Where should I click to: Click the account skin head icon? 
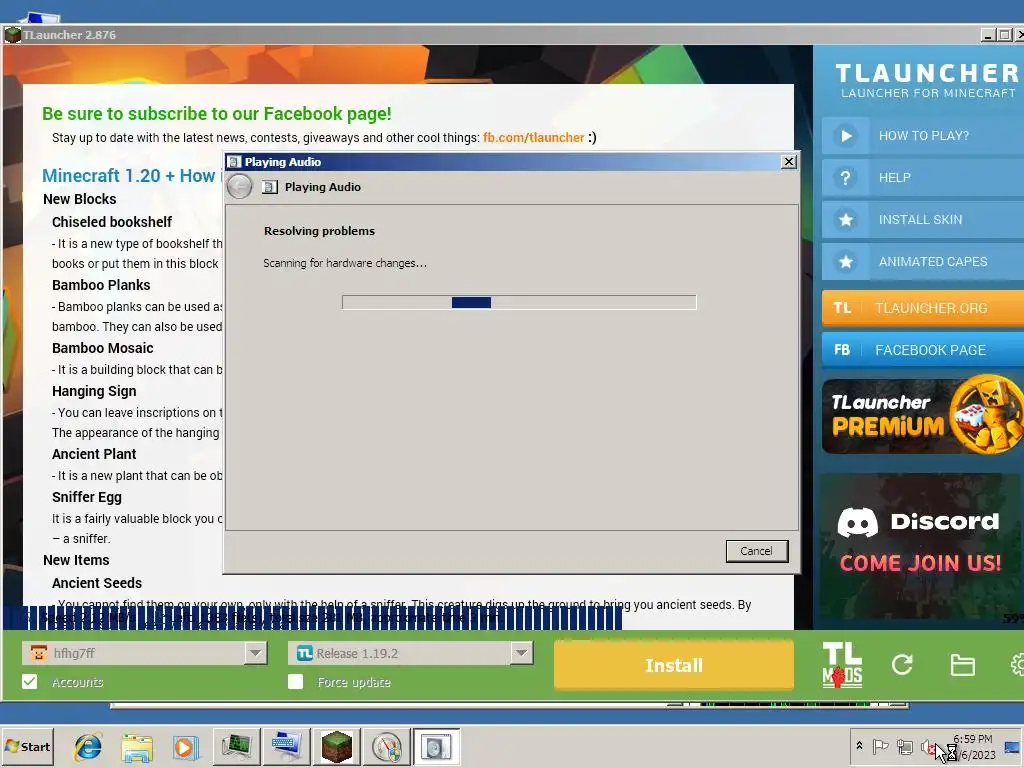coord(39,652)
